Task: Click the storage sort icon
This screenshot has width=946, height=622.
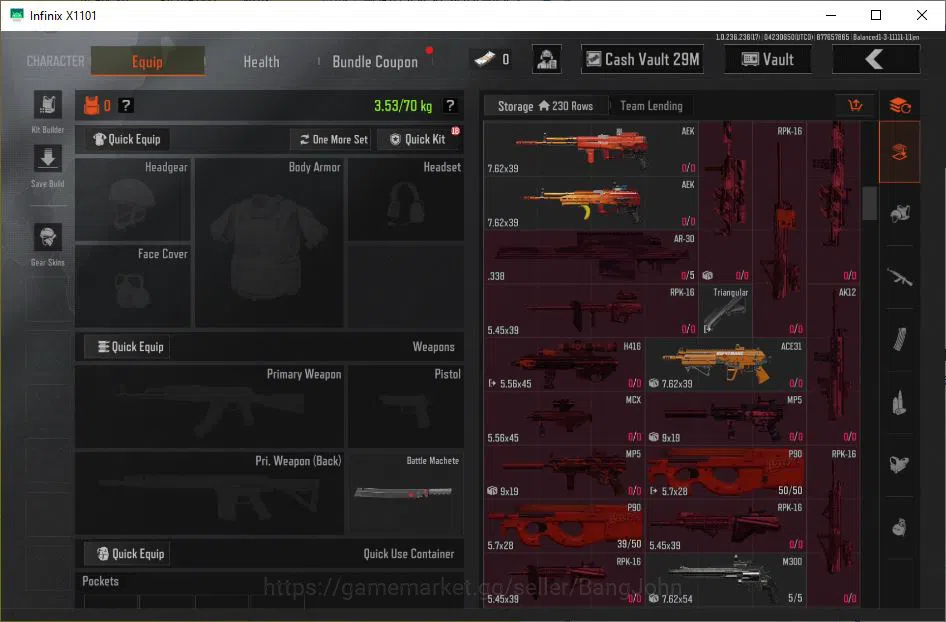Action: [x=855, y=106]
